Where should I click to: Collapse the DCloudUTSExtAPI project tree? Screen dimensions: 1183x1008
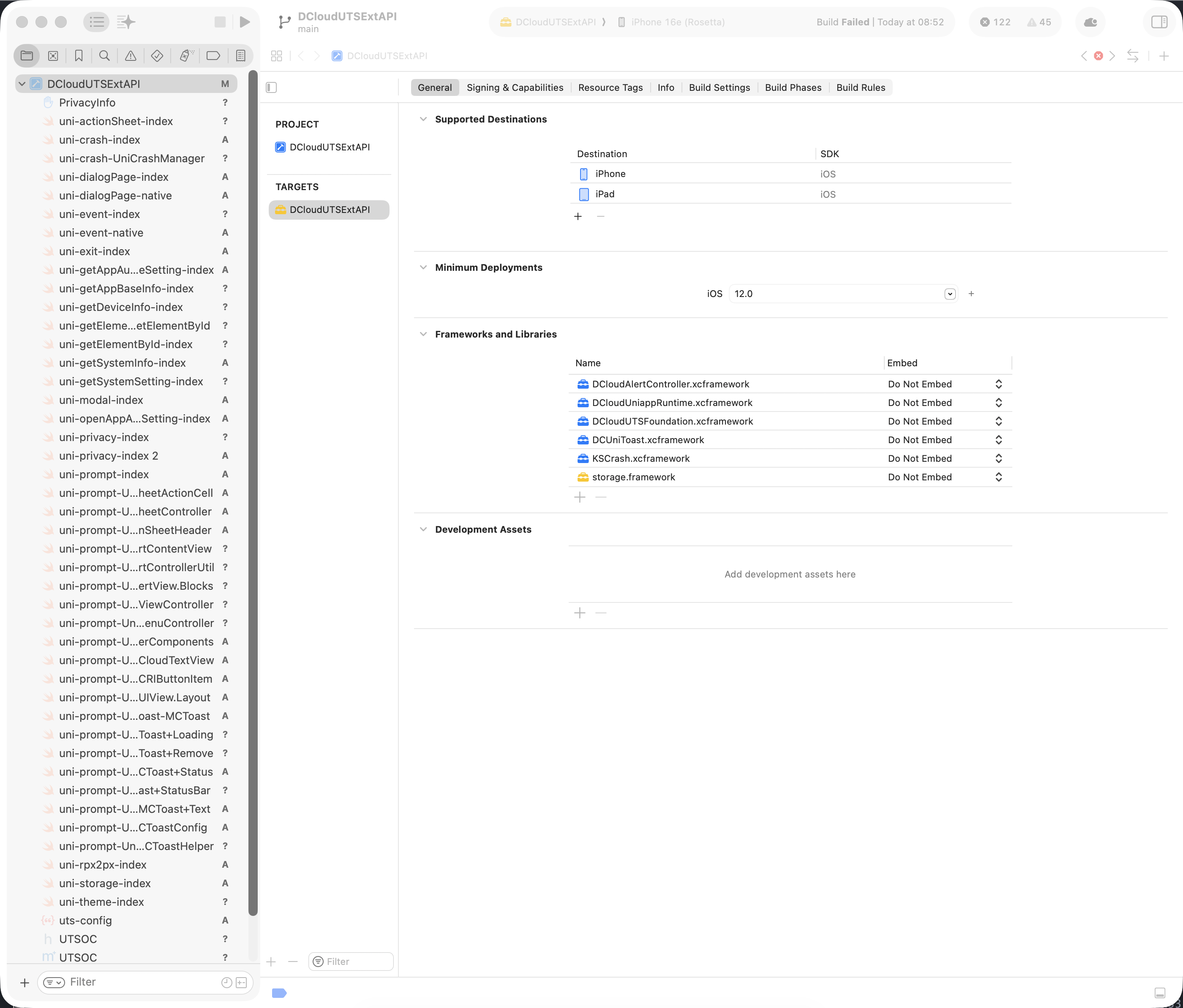tap(22, 83)
